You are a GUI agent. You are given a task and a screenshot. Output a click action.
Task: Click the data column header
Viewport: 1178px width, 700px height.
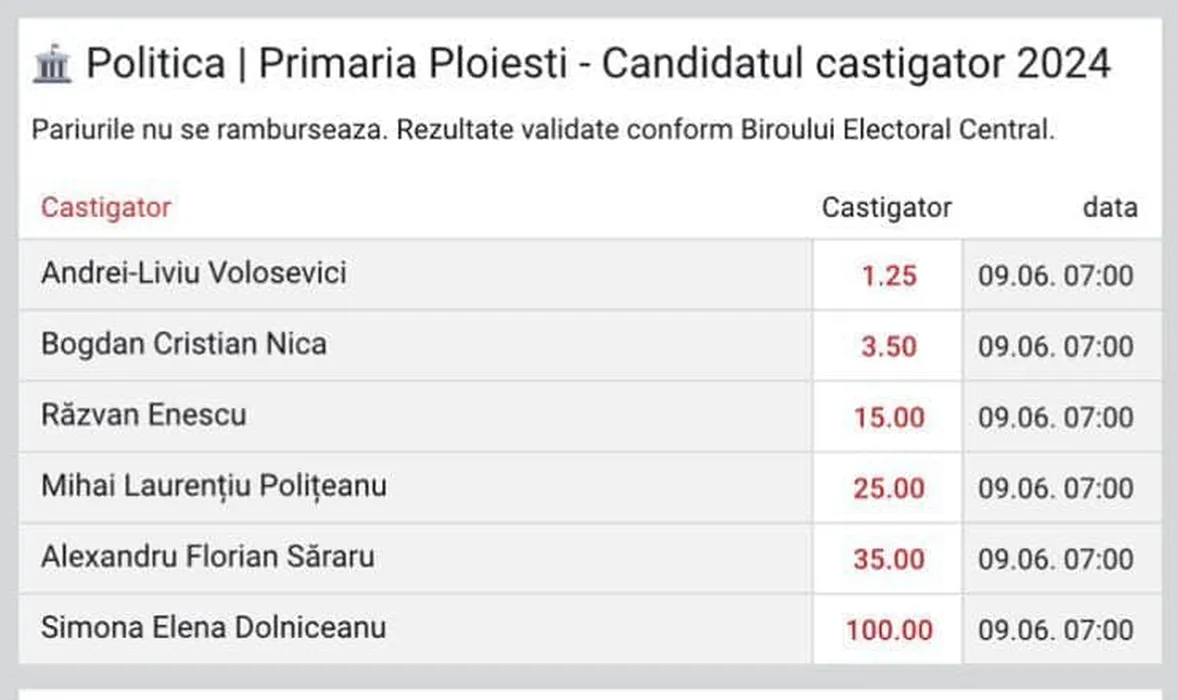click(1109, 208)
